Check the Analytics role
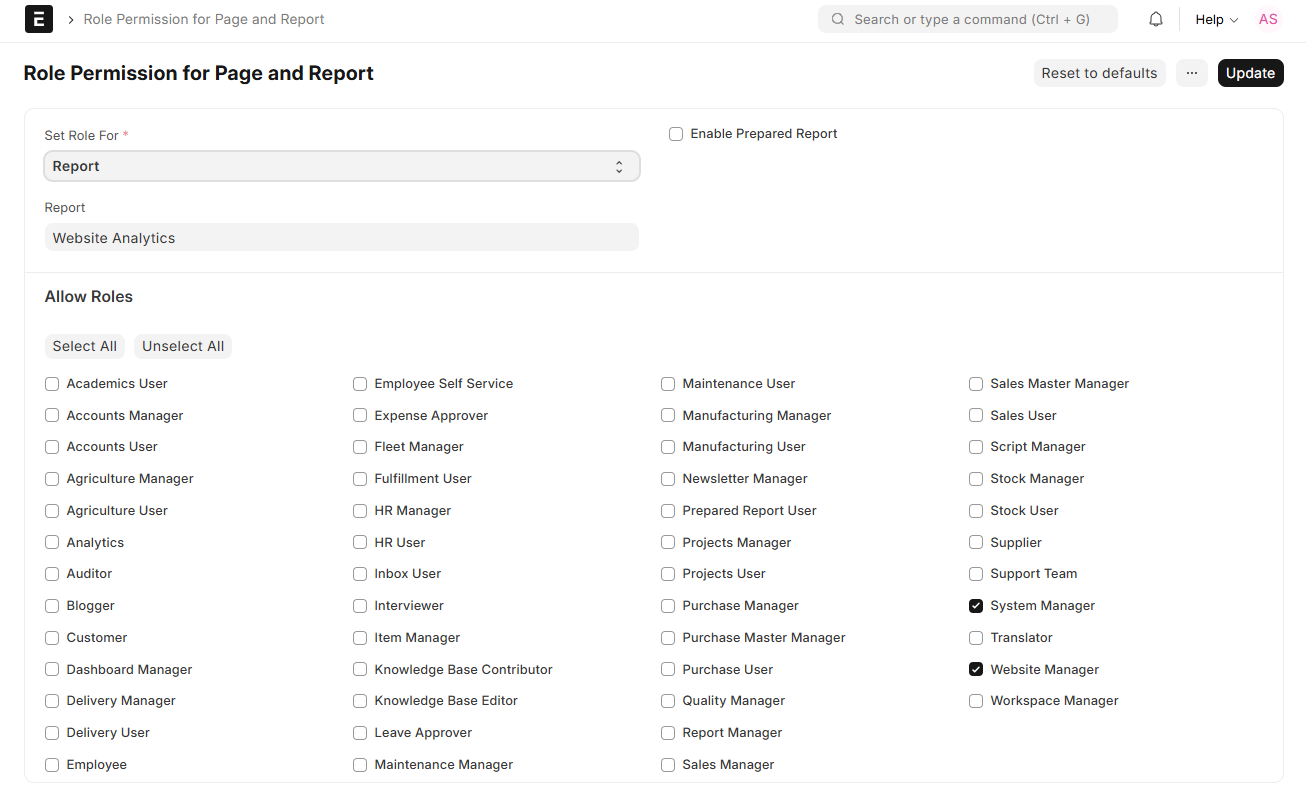This screenshot has height=794, width=1306. (51, 542)
